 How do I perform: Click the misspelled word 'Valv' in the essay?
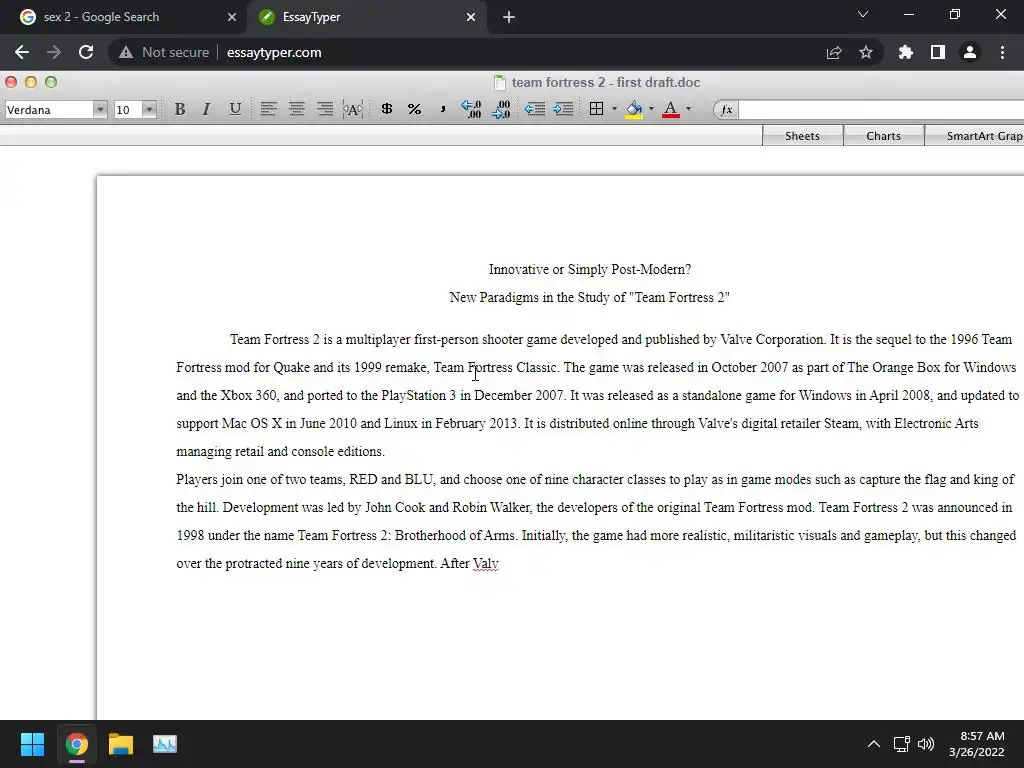pyautogui.click(x=485, y=563)
